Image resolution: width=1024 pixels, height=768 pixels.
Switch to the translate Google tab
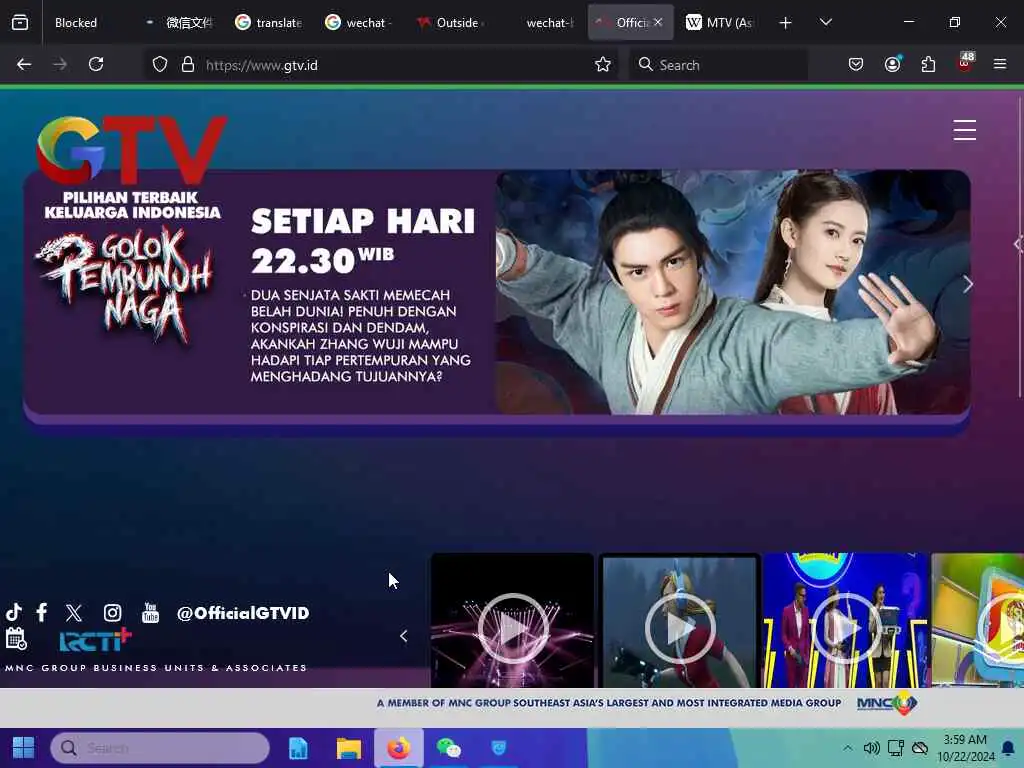click(270, 22)
